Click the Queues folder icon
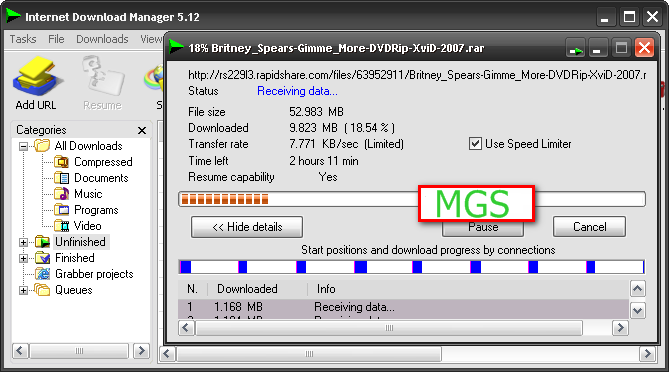This screenshot has height=372, width=669. coord(43,290)
